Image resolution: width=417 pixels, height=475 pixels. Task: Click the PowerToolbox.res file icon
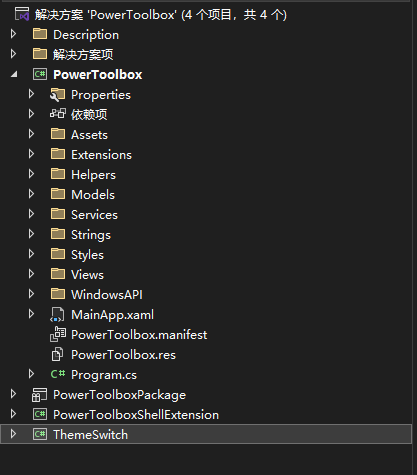coord(57,354)
